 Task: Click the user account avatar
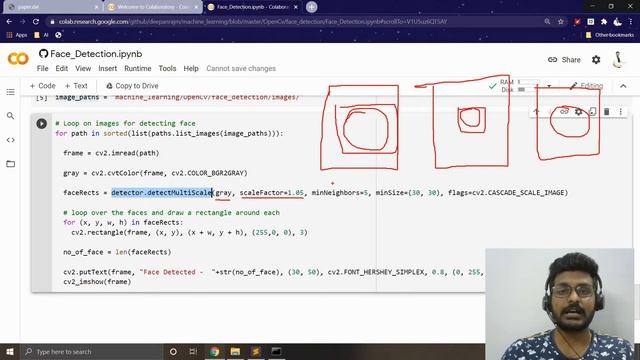tap(619, 60)
